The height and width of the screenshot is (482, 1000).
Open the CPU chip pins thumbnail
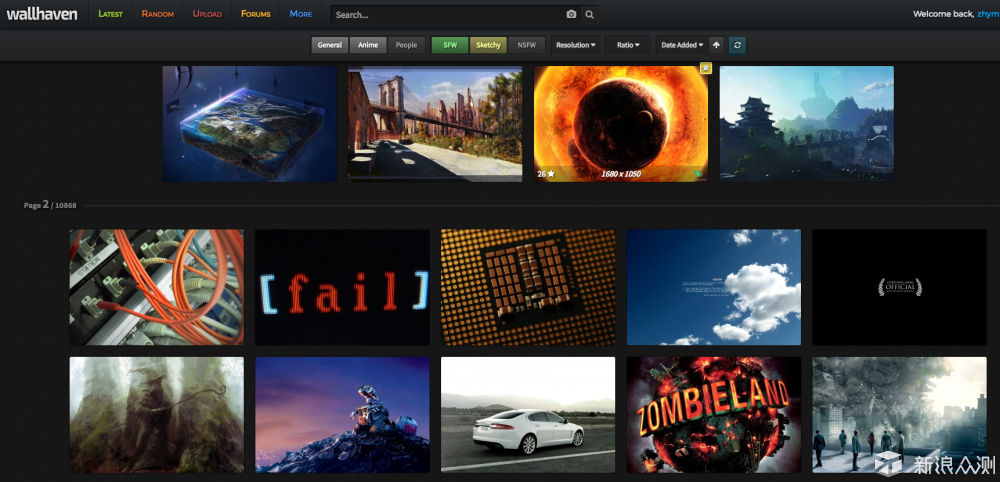click(528, 288)
